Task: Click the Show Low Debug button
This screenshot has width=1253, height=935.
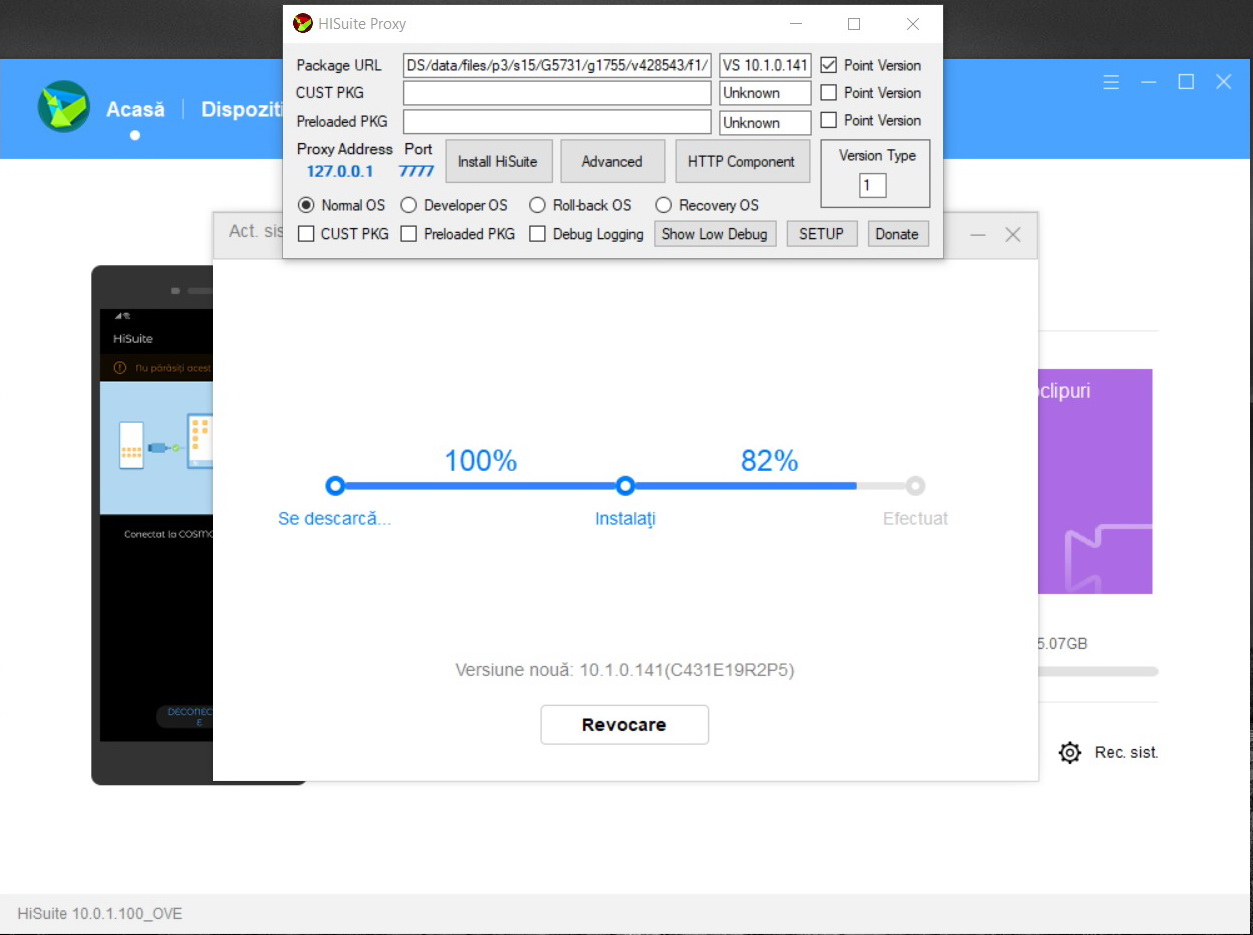Action: [715, 234]
